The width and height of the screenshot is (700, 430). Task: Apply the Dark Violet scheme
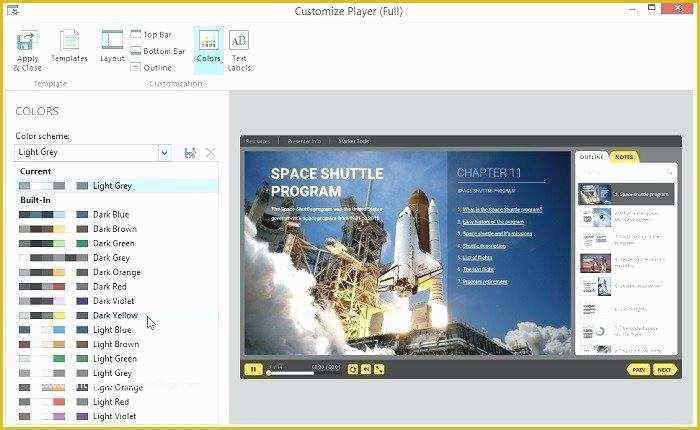tap(117, 301)
